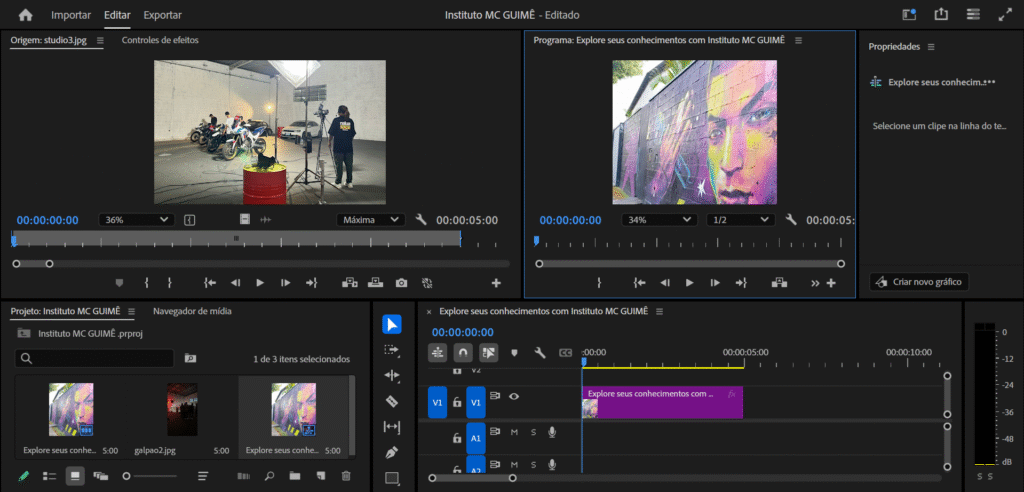Open Source monitor Máxima resolution dropdown
The height and width of the screenshot is (492, 1024).
tap(371, 220)
